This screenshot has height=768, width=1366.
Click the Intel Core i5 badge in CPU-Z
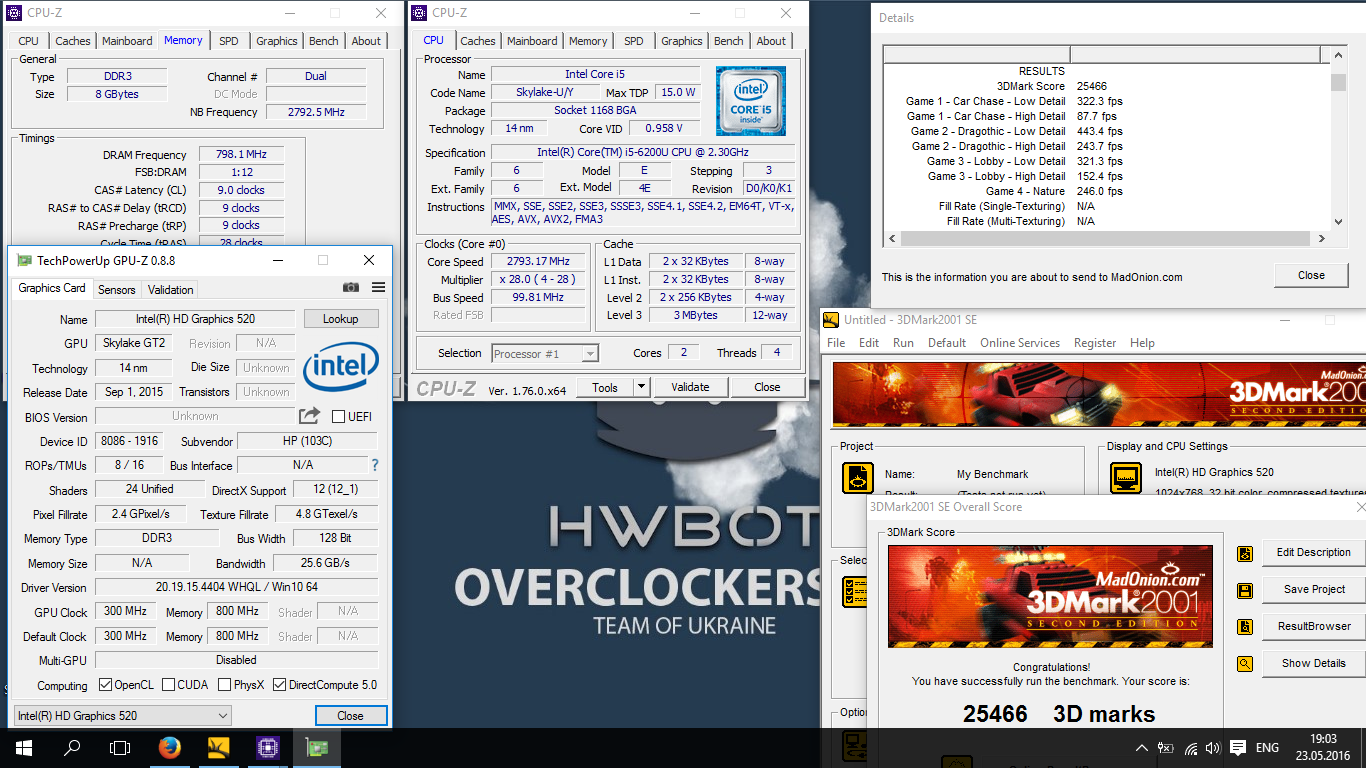751,100
